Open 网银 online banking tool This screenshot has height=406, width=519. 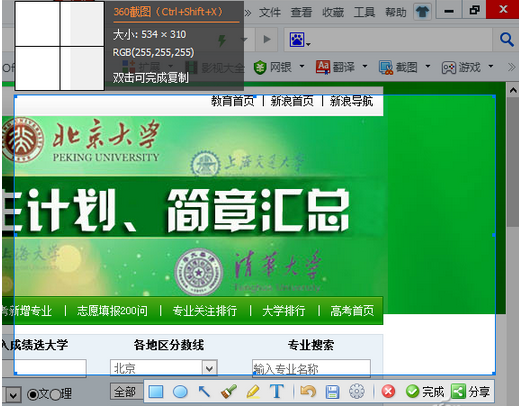coord(273,67)
